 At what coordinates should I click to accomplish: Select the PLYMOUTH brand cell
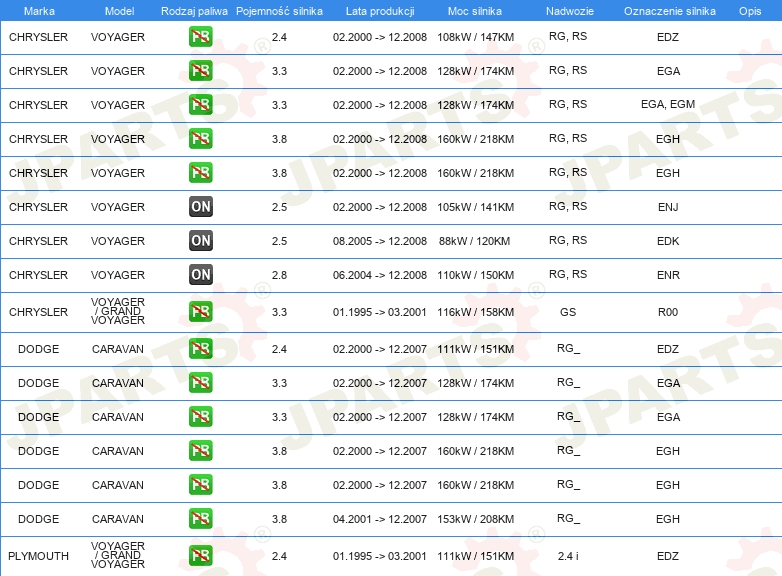tap(38, 556)
